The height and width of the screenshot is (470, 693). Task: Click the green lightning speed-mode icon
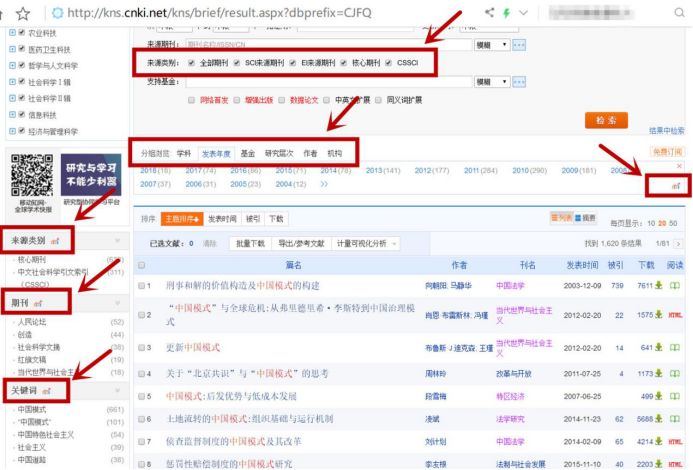click(506, 13)
